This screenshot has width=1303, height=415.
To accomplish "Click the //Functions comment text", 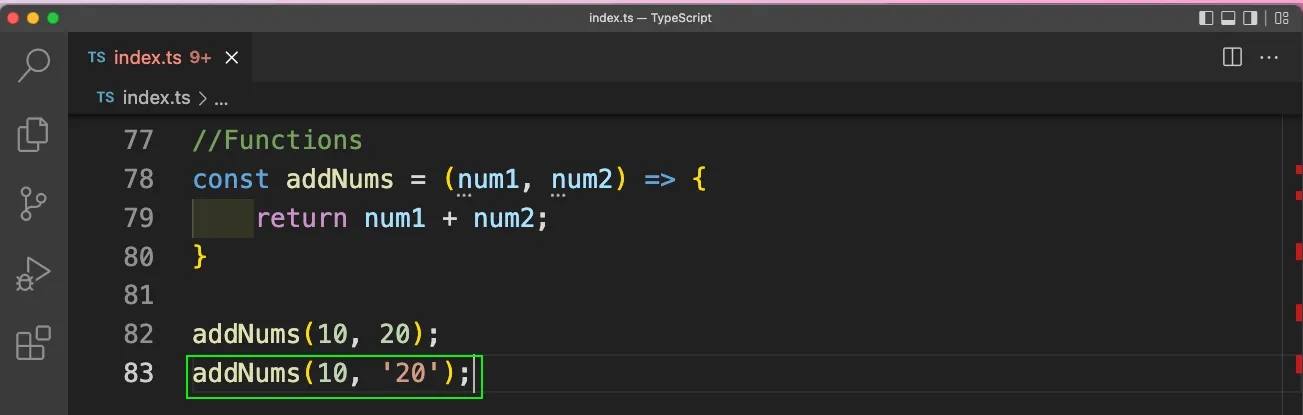I will pos(277,140).
